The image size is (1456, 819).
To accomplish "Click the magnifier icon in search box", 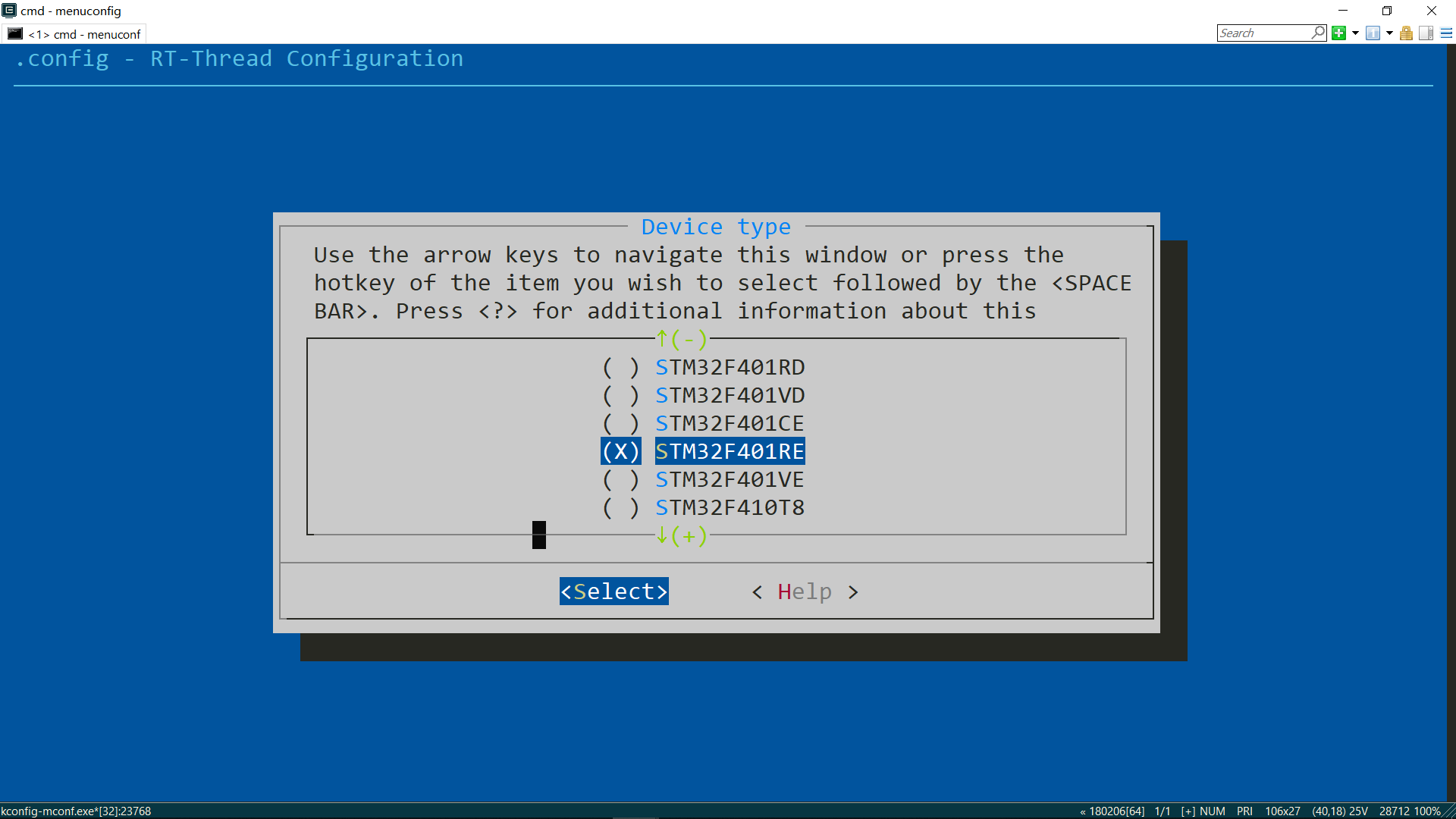I will coord(1318,33).
